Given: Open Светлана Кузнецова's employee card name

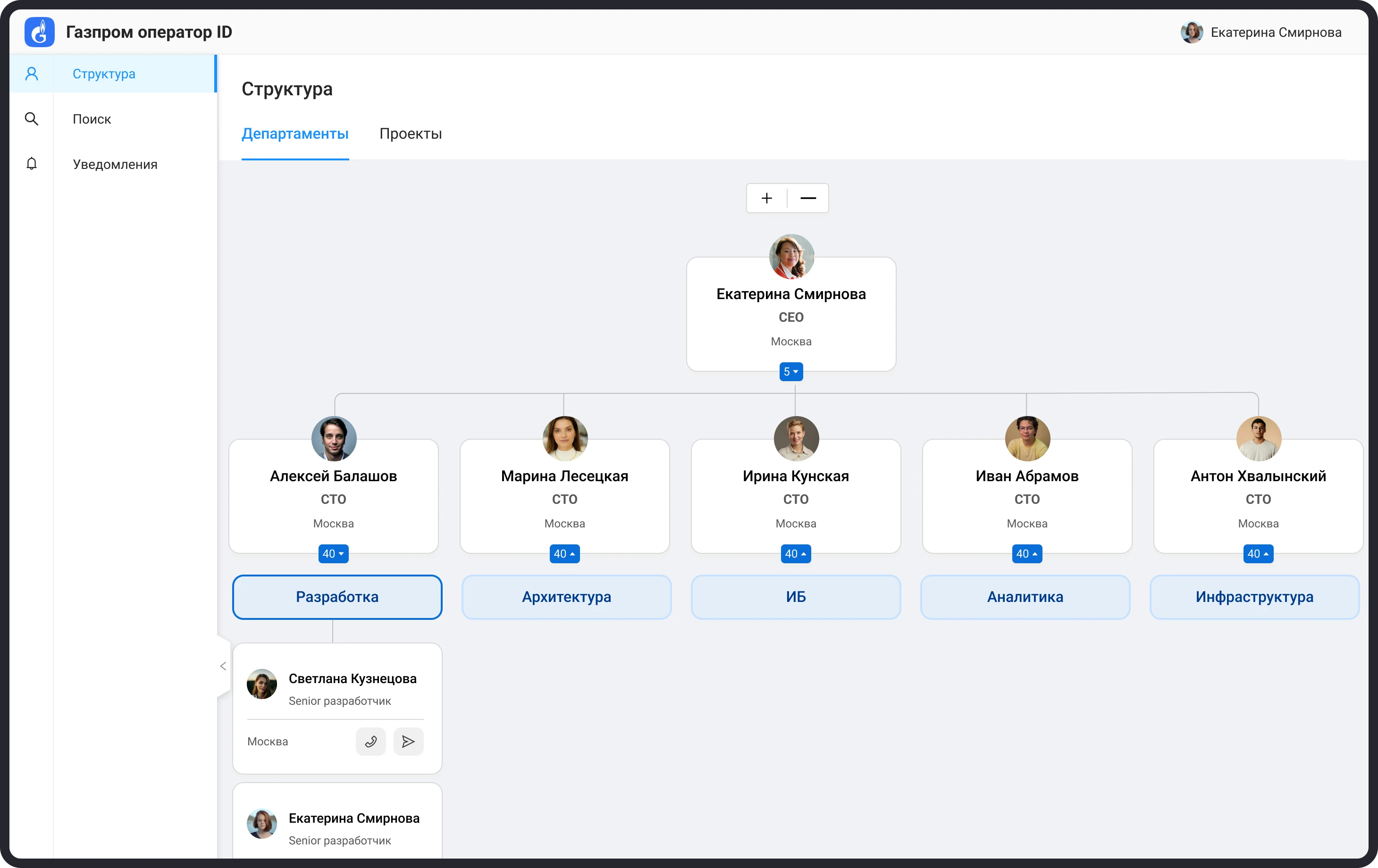Looking at the screenshot, I should 353,679.
